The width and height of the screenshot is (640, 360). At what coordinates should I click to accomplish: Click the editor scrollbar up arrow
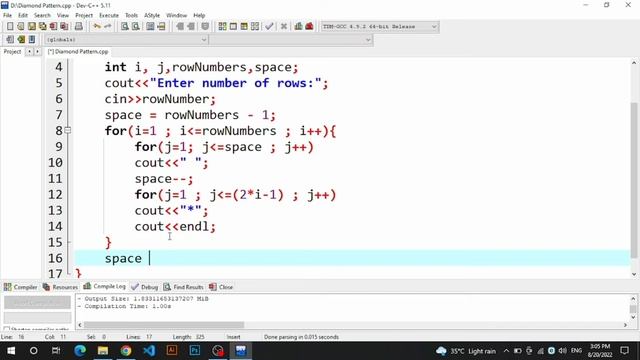[x=633, y=63]
